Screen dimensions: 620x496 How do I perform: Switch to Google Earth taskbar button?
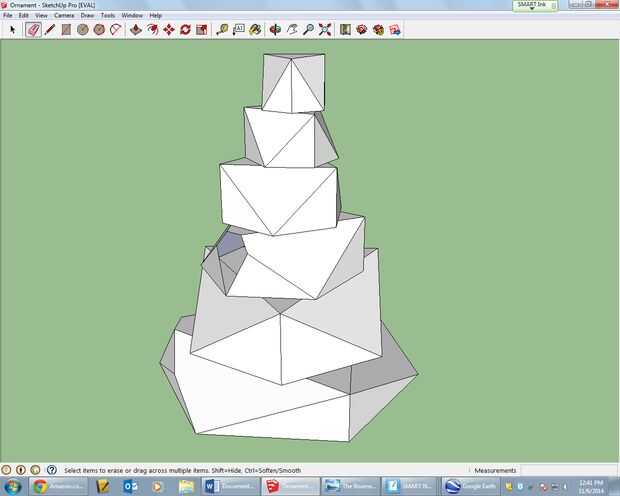pos(471,486)
